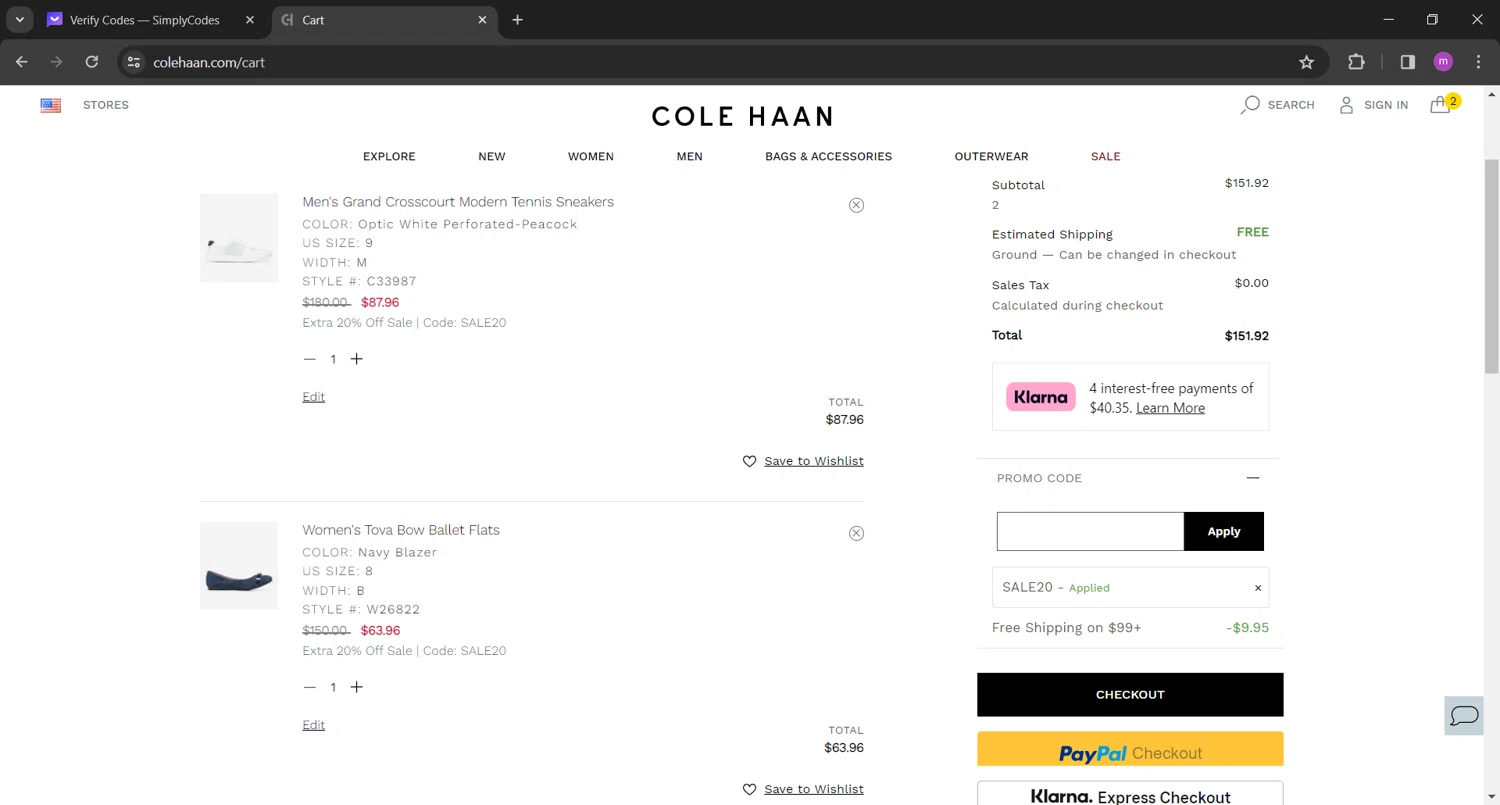Open the live chat bubble icon

tap(1465, 715)
